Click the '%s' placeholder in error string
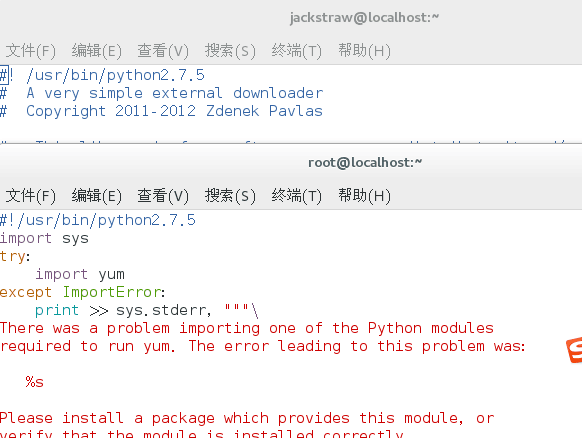This screenshot has width=582, height=438. [x=35, y=382]
